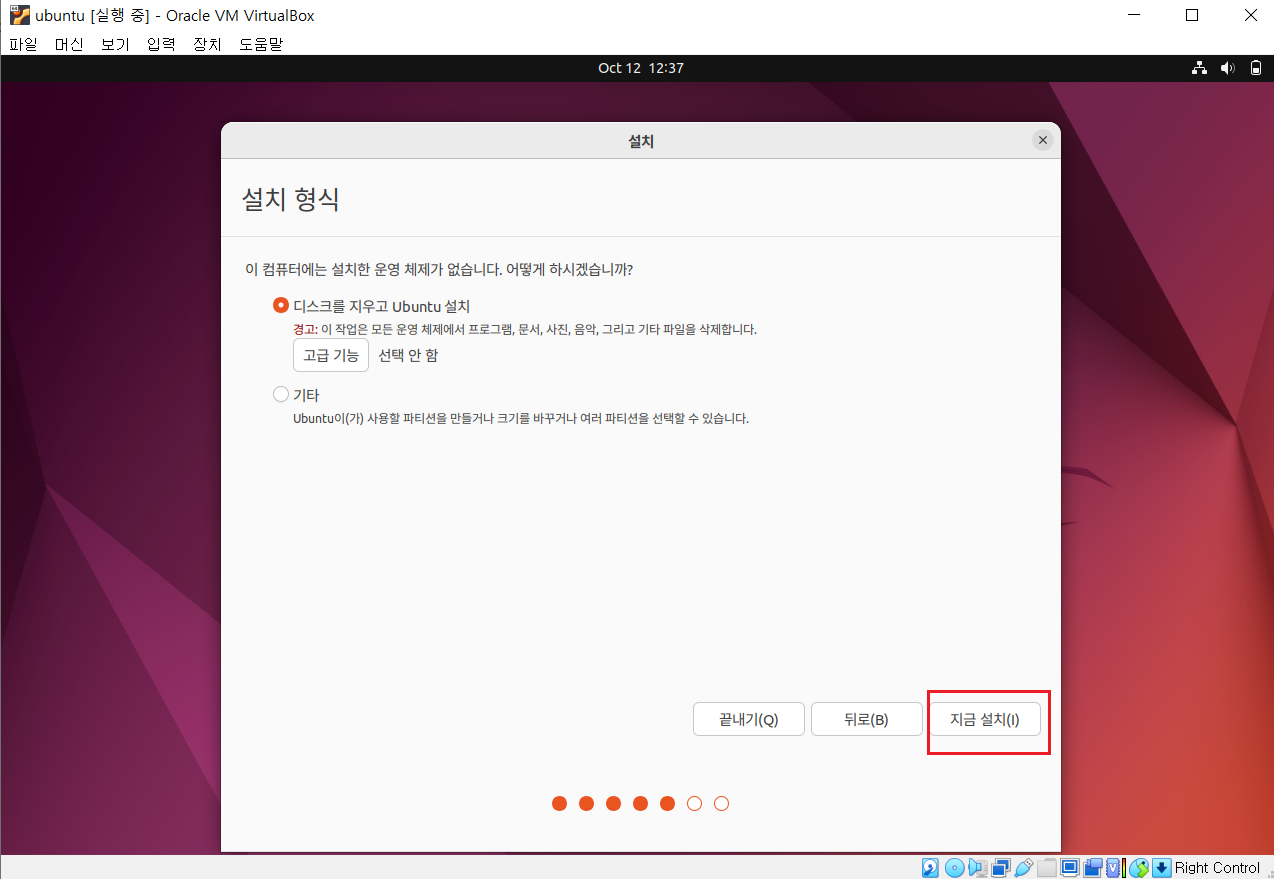Click the 설치 형식 heading

291,198
